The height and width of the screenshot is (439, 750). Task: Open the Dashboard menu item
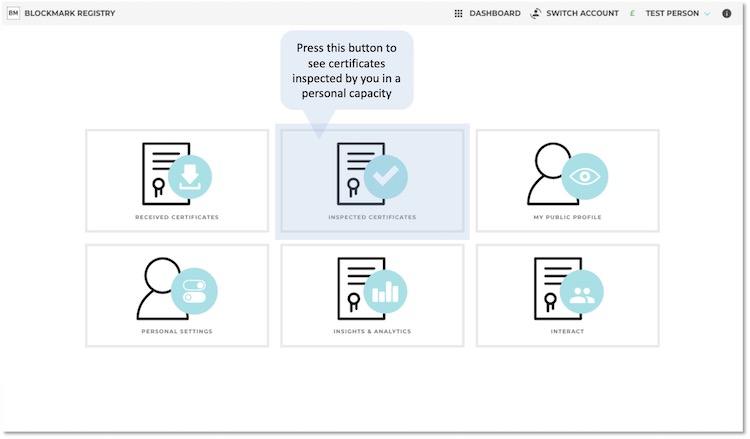pyautogui.click(x=494, y=13)
